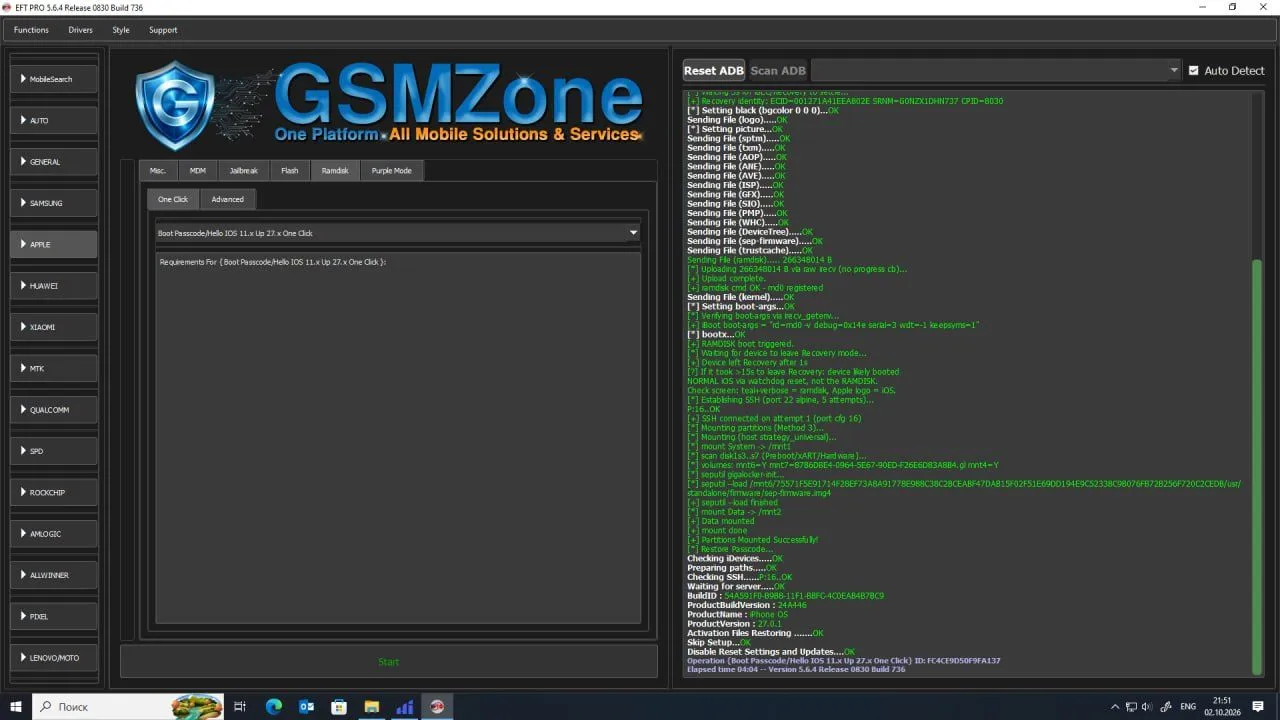
Task: Launch Microsoft Edge from the taskbar
Action: [x=274, y=706]
